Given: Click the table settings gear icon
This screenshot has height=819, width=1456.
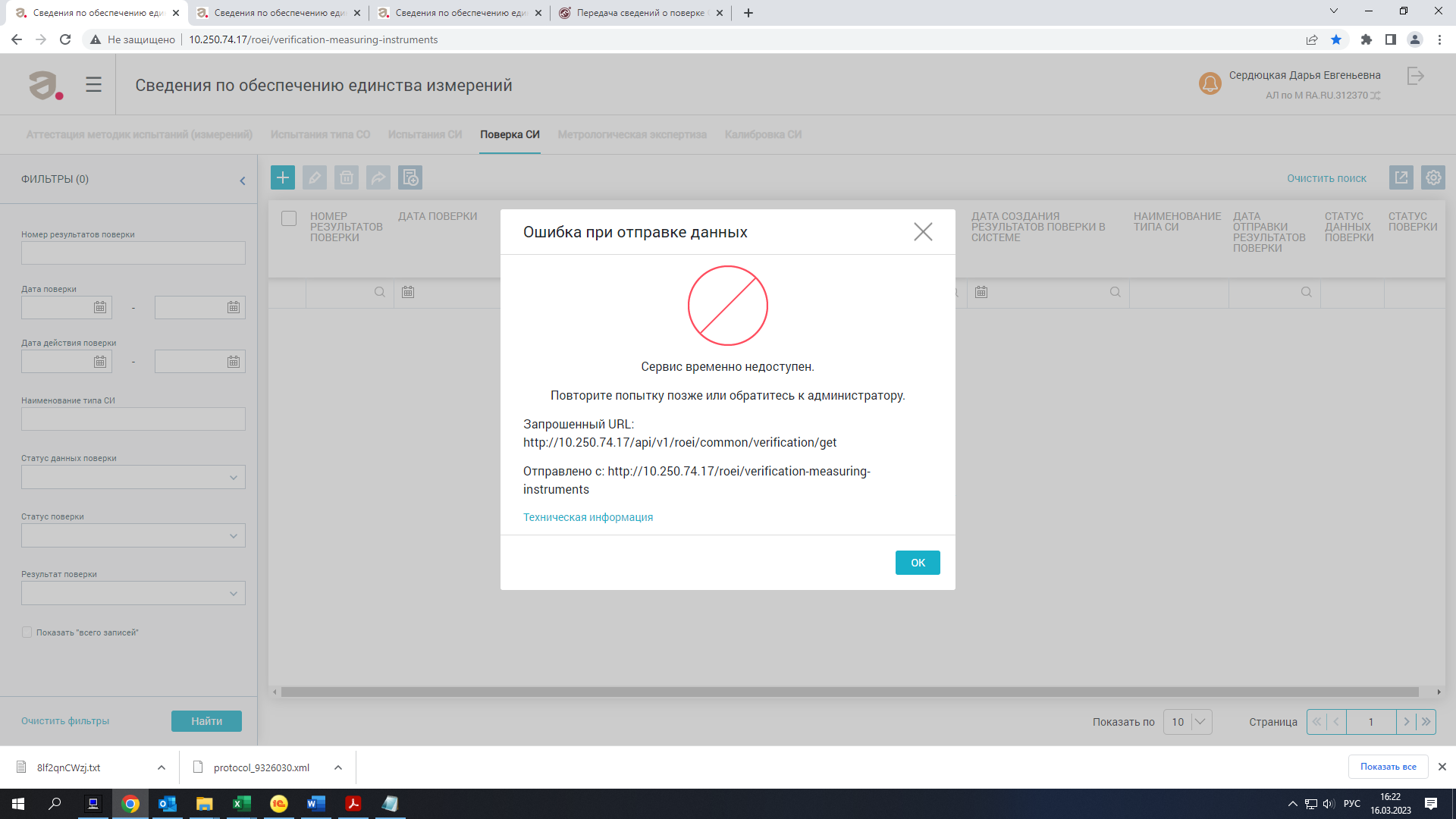Looking at the screenshot, I should pyautogui.click(x=1432, y=177).
